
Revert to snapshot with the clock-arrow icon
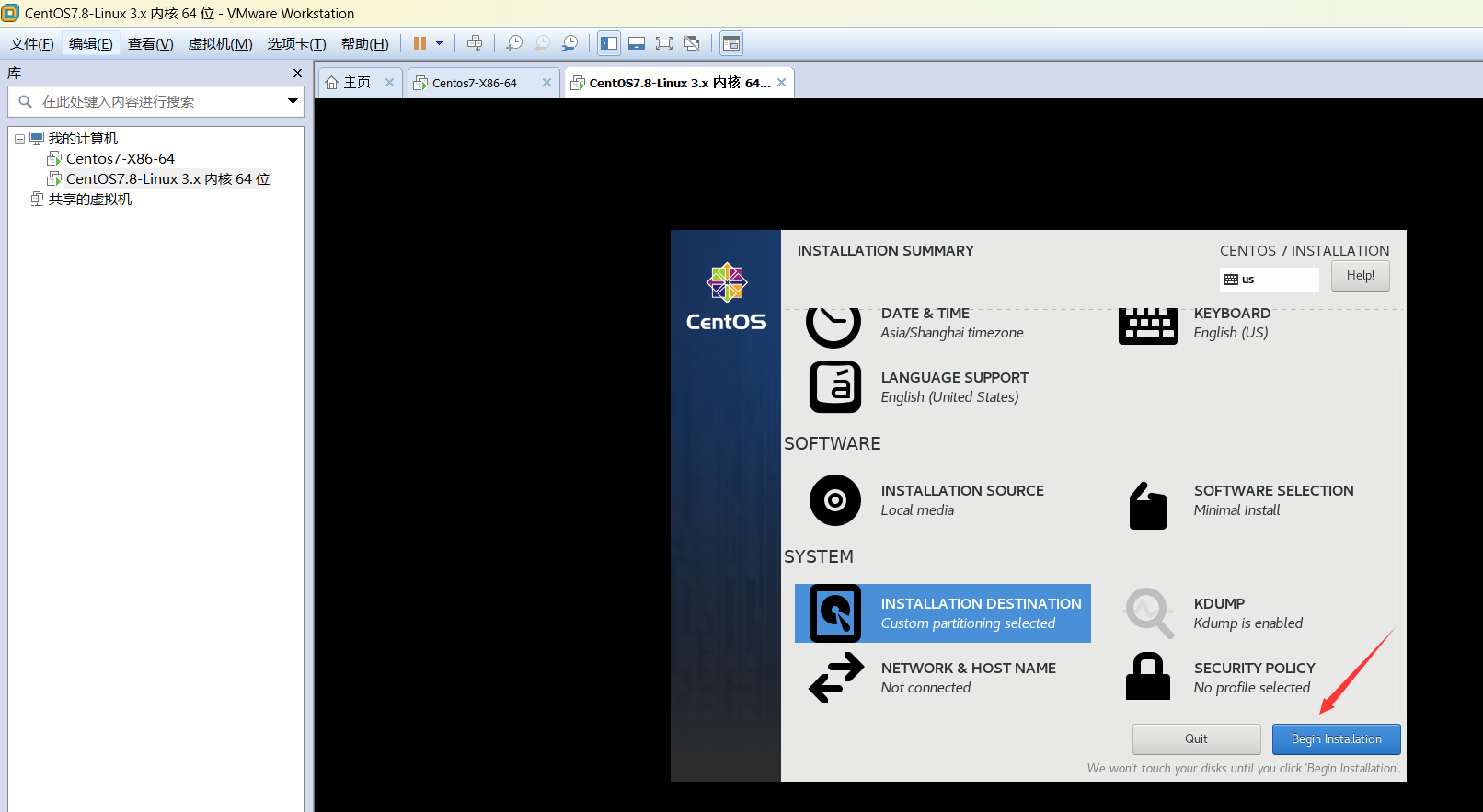tap(543, 43)
